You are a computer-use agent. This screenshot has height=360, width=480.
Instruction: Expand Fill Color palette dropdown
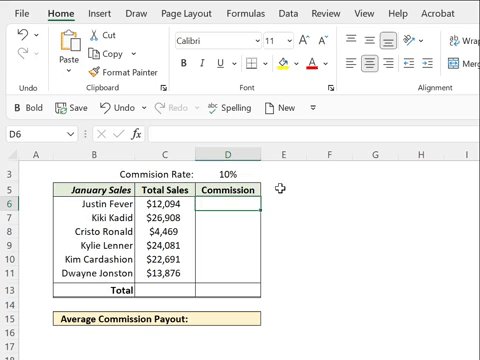point(296,63)
